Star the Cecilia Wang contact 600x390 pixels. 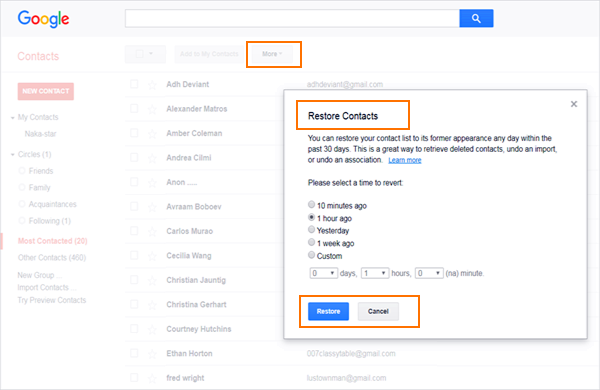pos(152,256)
